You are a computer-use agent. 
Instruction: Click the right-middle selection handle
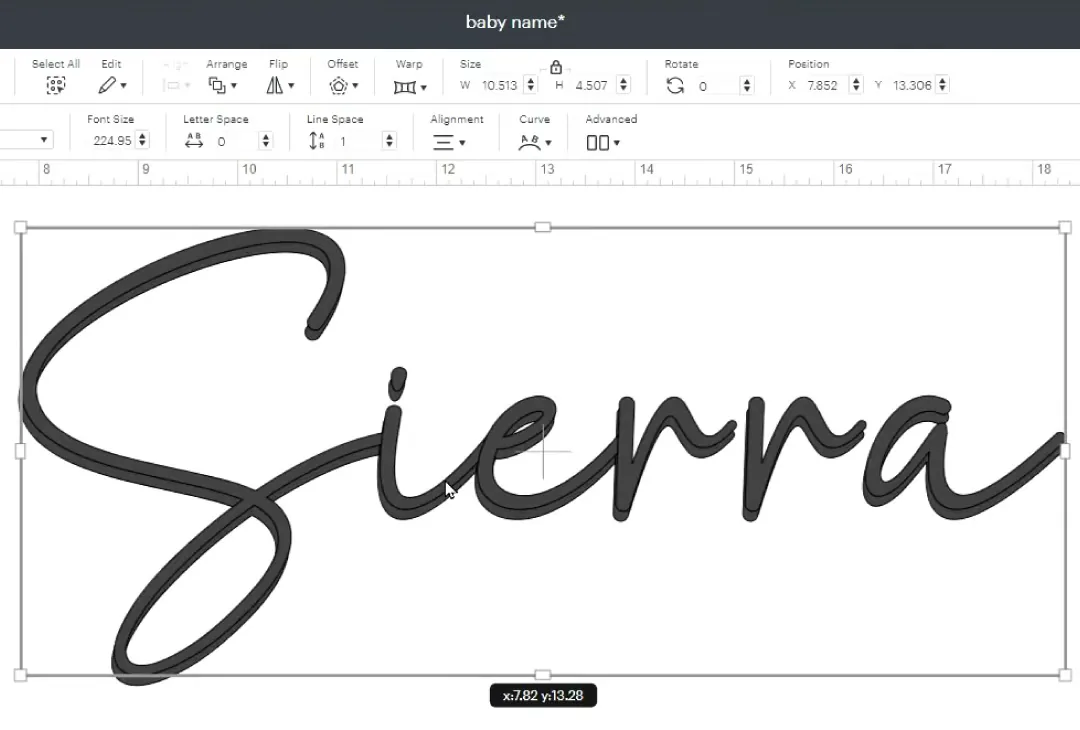(x=1065, y=451)
